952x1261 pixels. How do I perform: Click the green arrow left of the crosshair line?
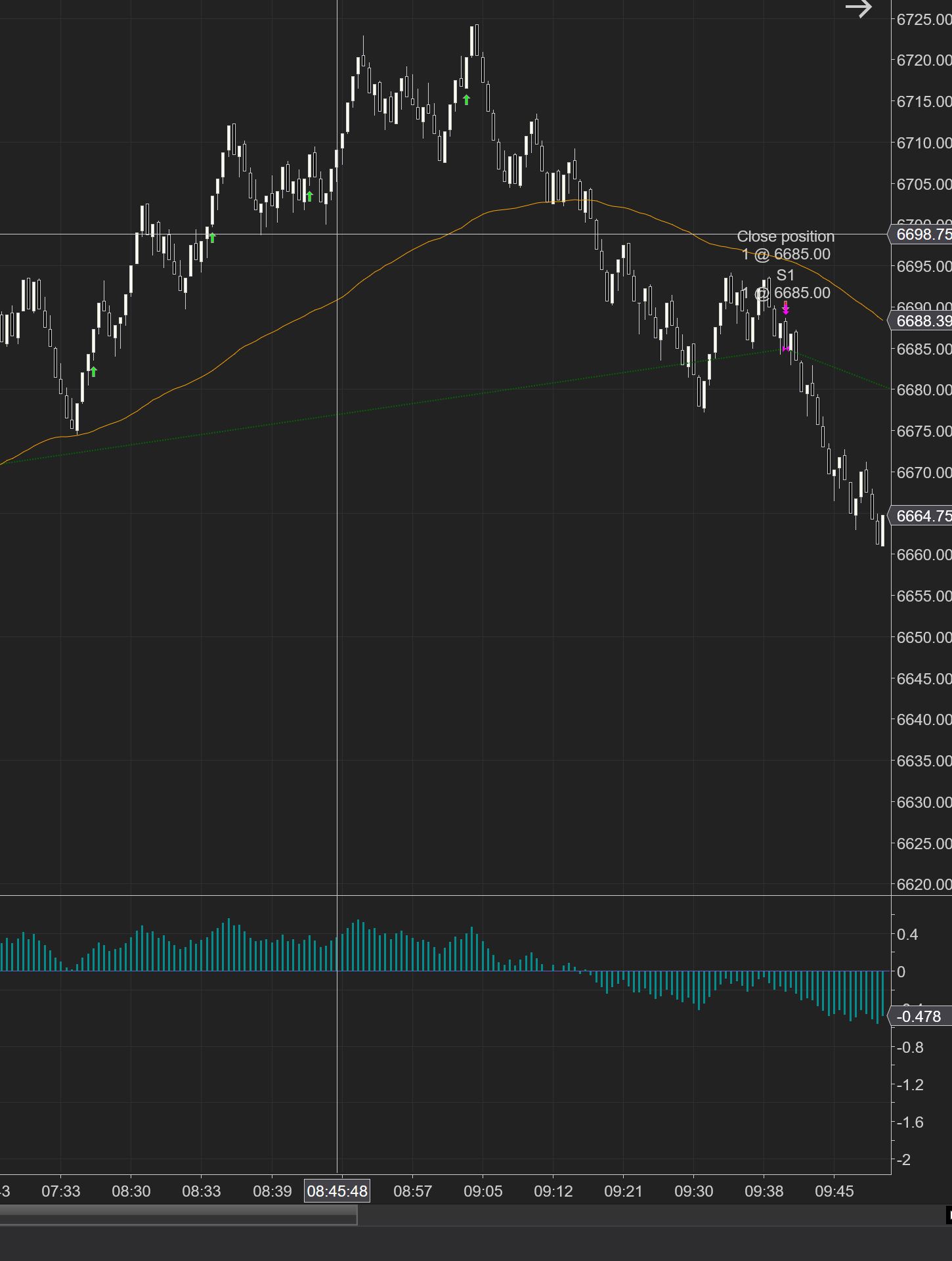coord(309,196)
